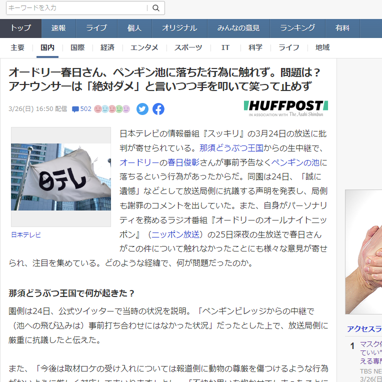Open the HUFFPOST logo

coord(286,108)
